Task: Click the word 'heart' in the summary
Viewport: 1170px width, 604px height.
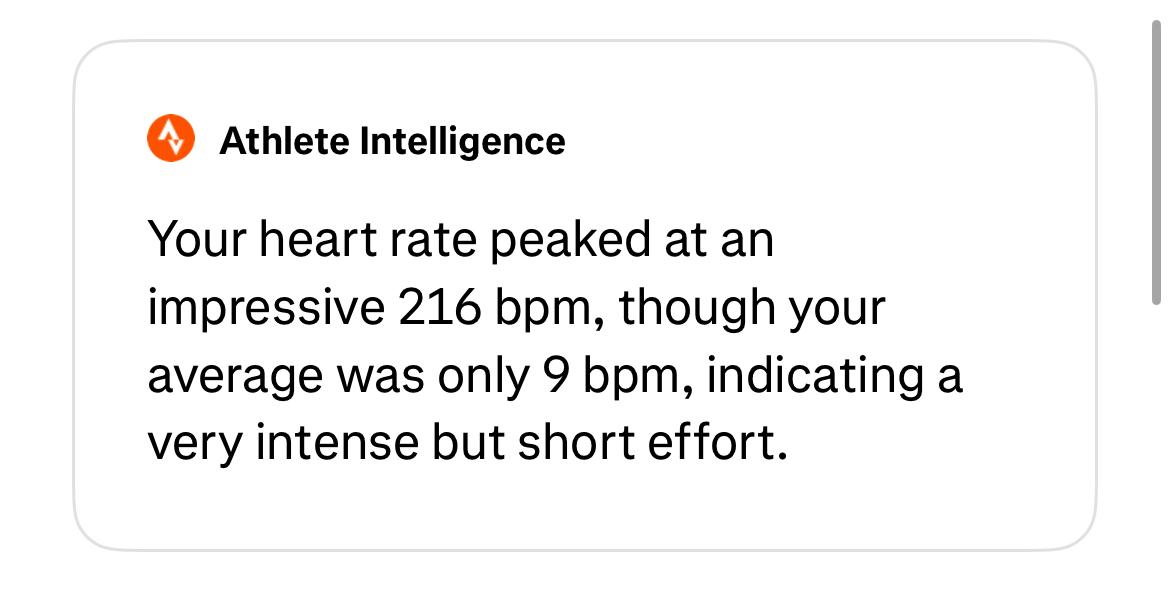Action: [317, 240]
